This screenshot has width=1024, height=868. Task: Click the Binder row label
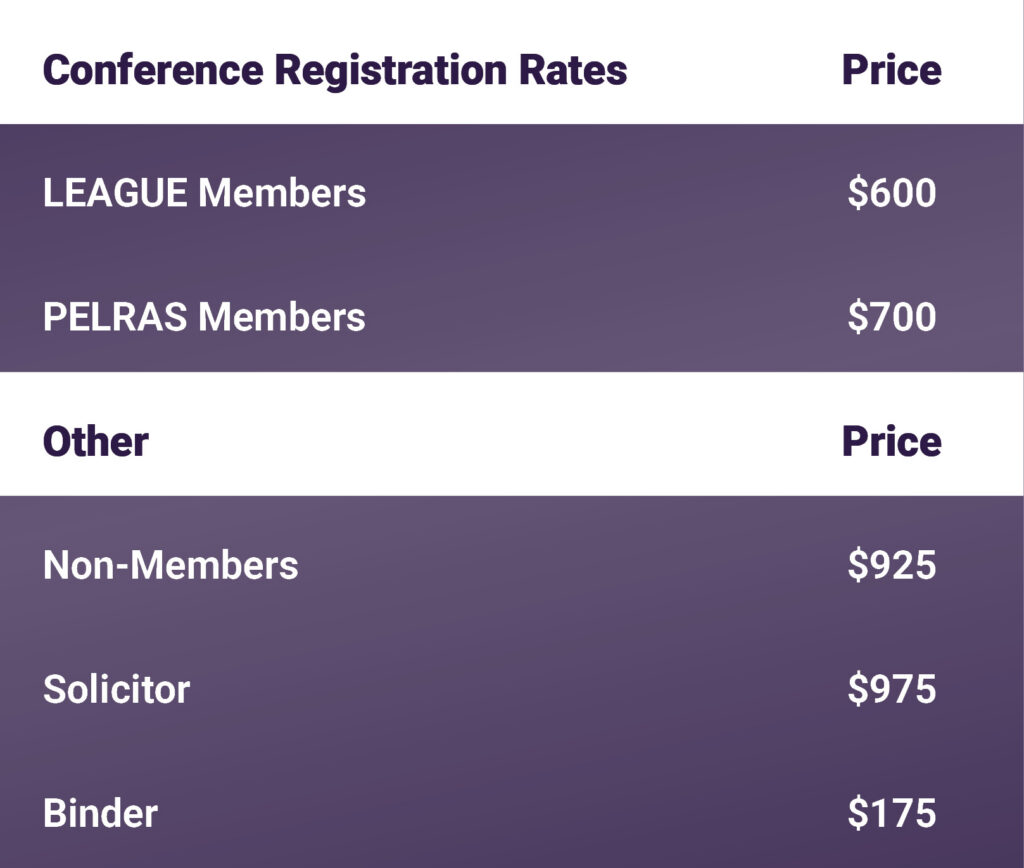click(x=100, y=813)
